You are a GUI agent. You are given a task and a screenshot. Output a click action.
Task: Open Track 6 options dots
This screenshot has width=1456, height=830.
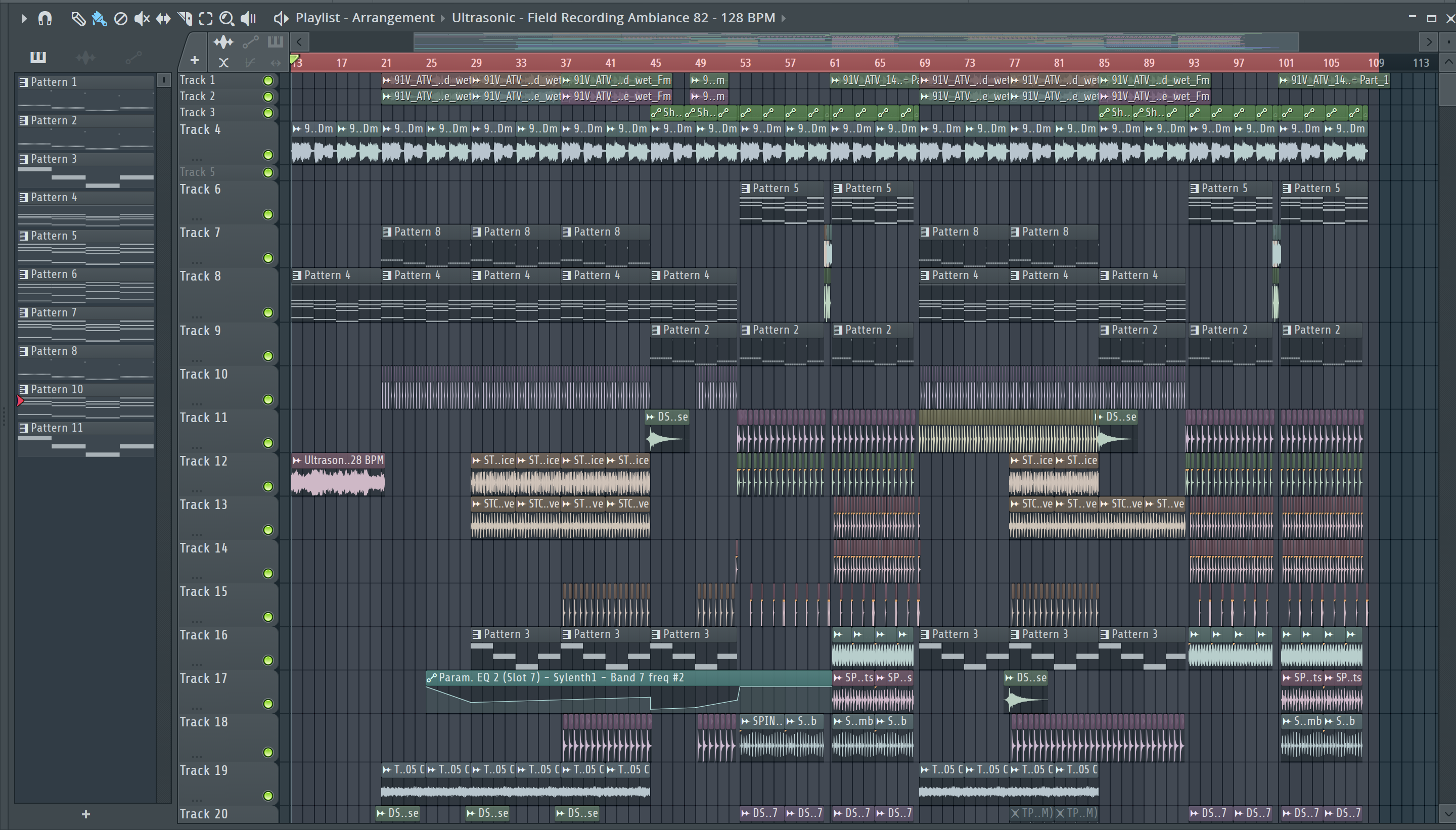[197, 218]
